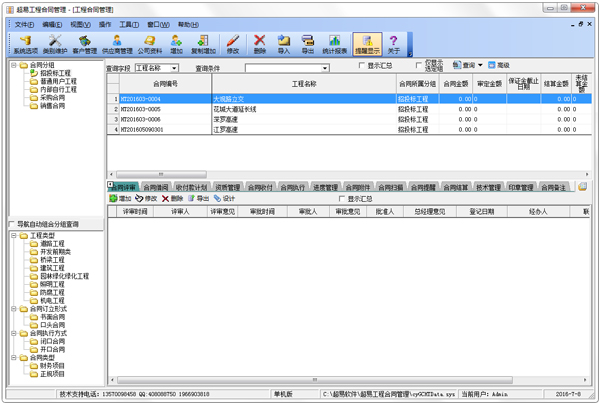Click 导出 icon in the detail toolbar
Screen dimensions: 600x404
198,198
